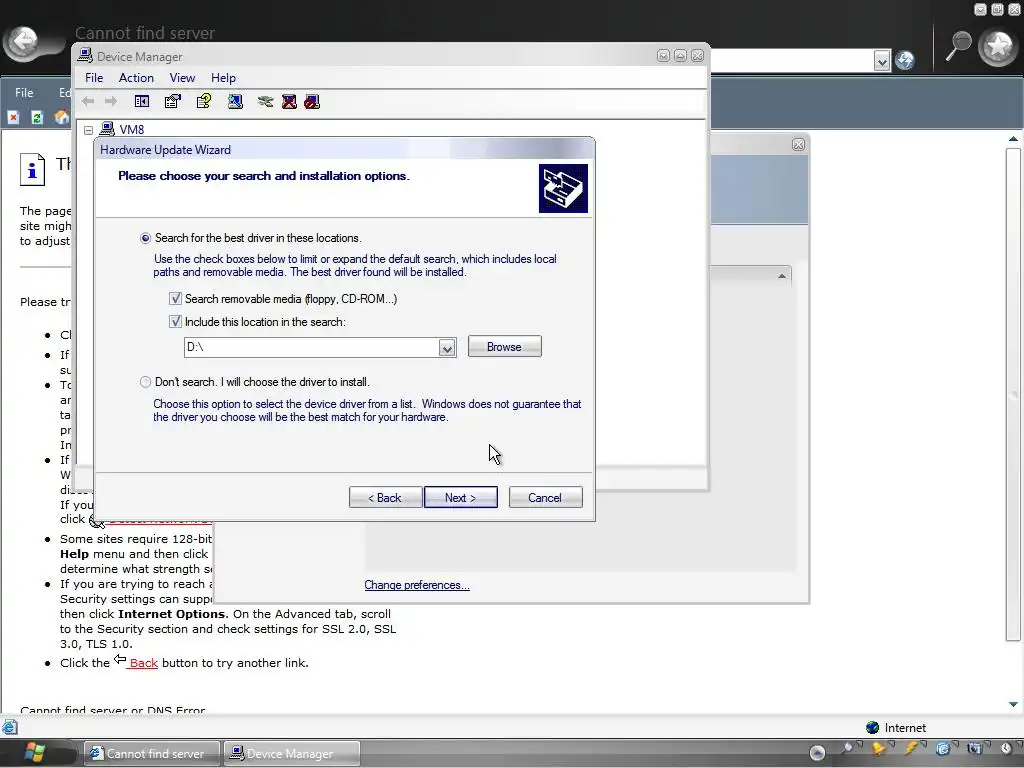The height and width of the screenshot is (768, 1024).
Task: Open the D:\ location dropdown arrow
Action: [x=447, y=347]
